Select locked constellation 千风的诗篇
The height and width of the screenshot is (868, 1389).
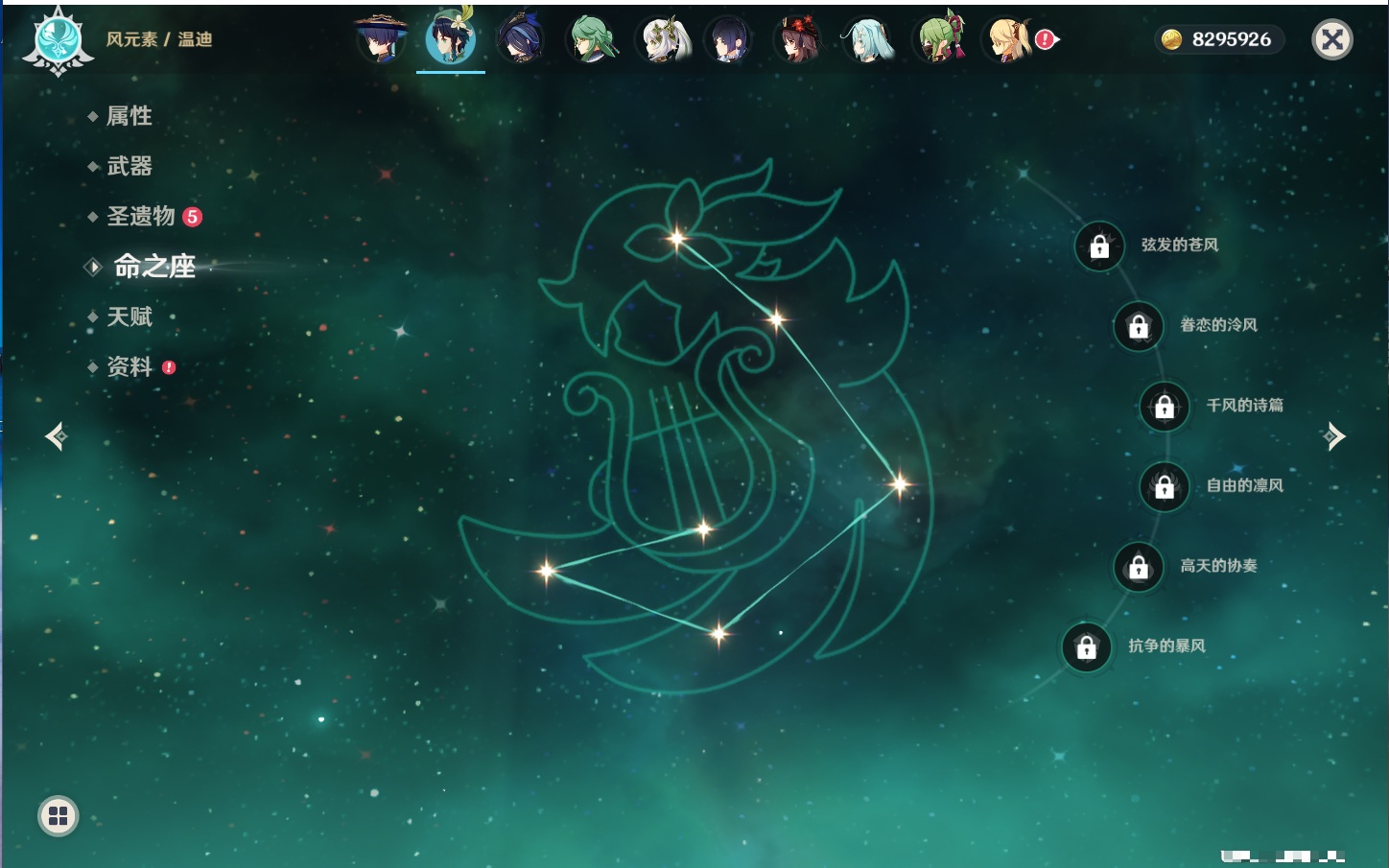(1165, 407)
